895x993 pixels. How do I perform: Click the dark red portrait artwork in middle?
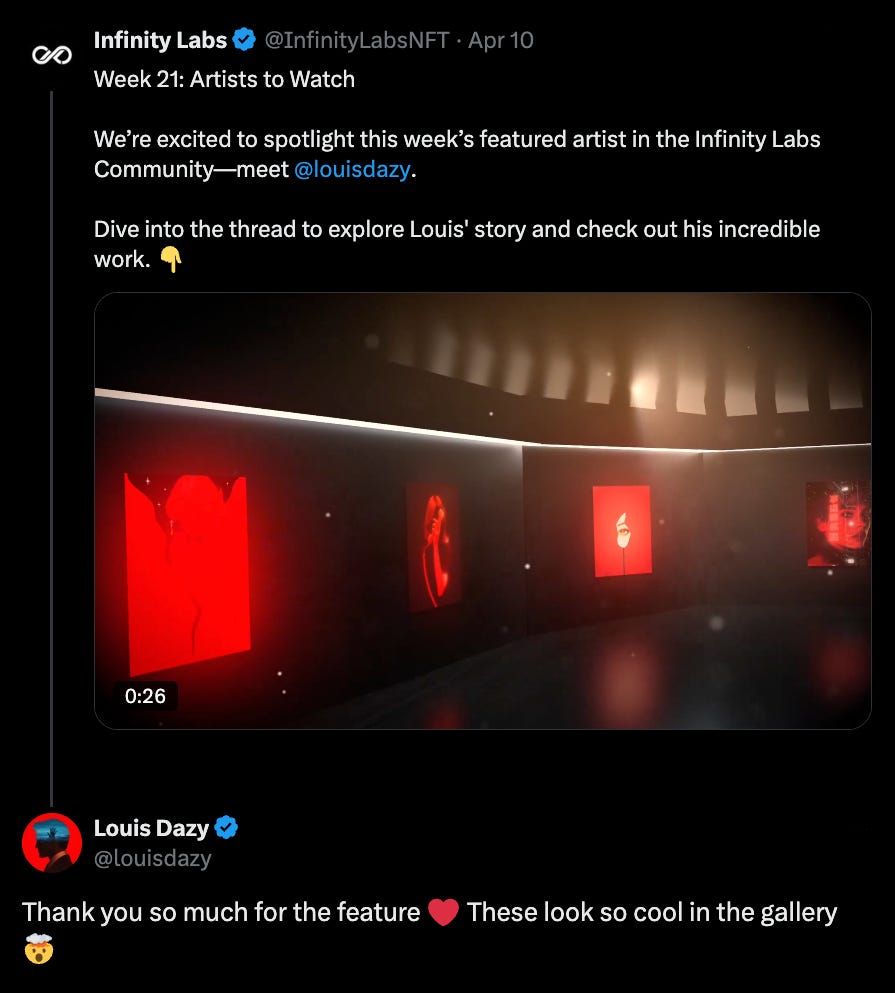click(x=433, y=547)
